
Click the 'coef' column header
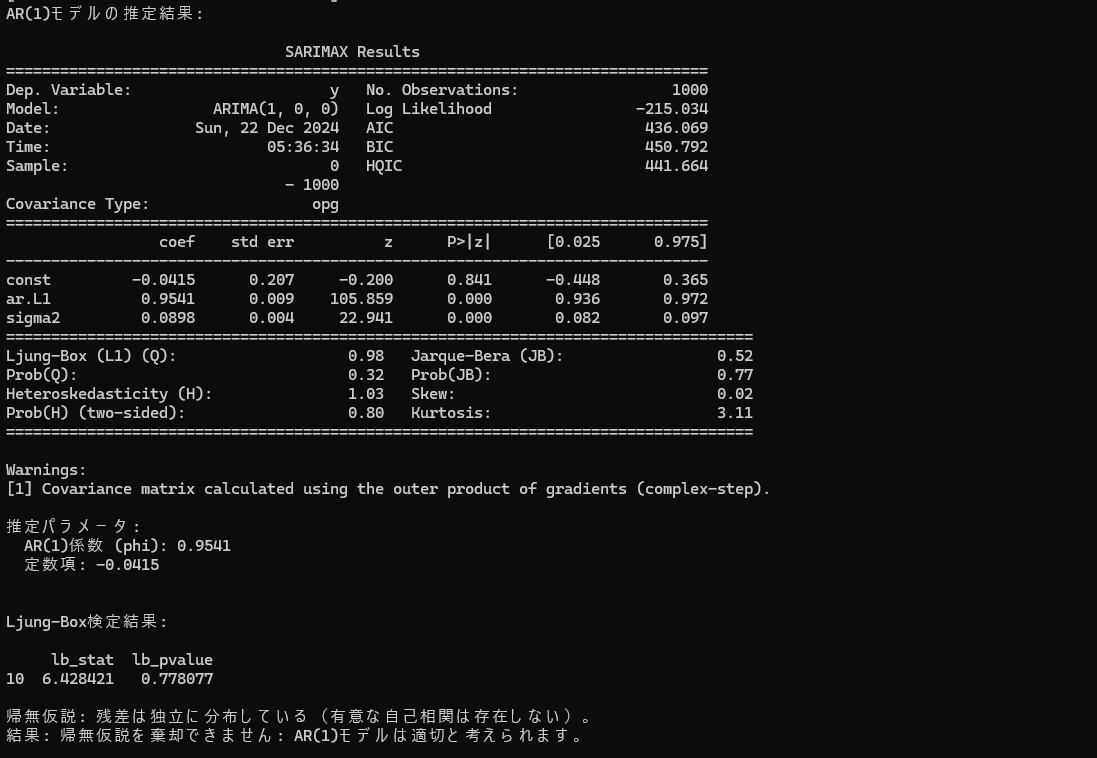tap(177, 242)
